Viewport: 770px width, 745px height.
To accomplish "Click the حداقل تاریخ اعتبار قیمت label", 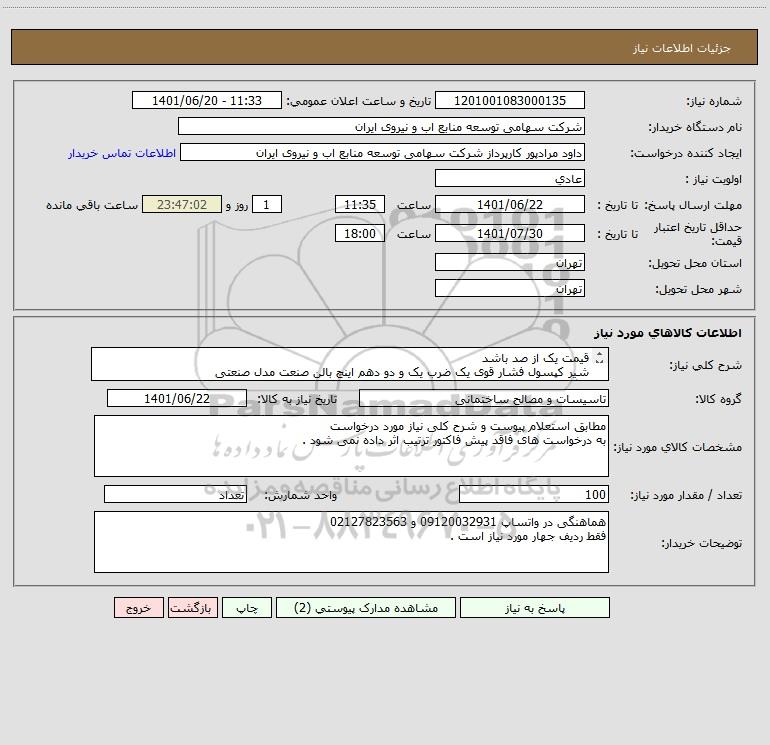I will (698, 234).
